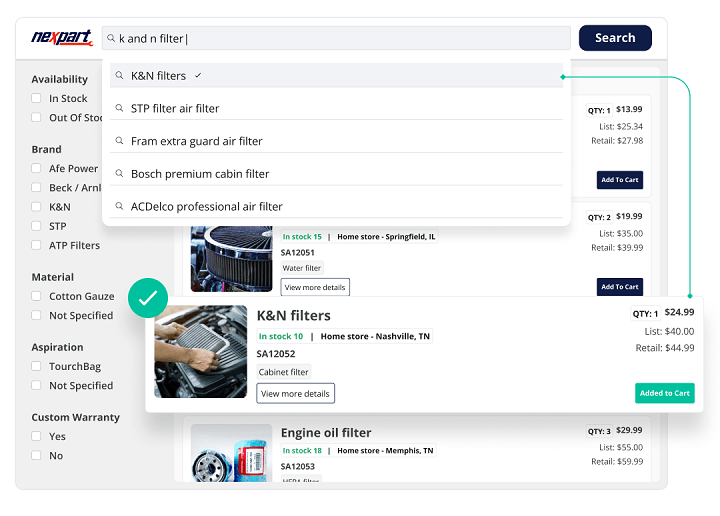Click the green Added to Cart button

tap(664, 393)
